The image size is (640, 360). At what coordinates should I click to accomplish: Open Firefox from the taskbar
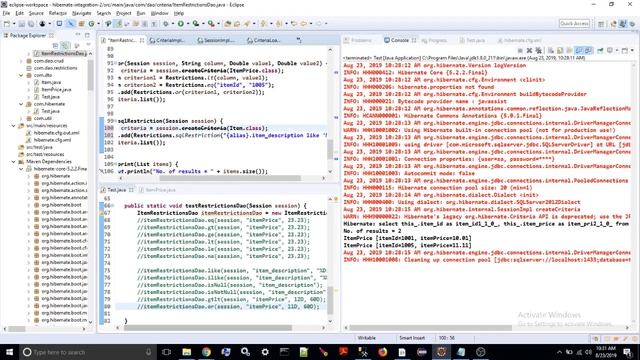tap(382, 352)
